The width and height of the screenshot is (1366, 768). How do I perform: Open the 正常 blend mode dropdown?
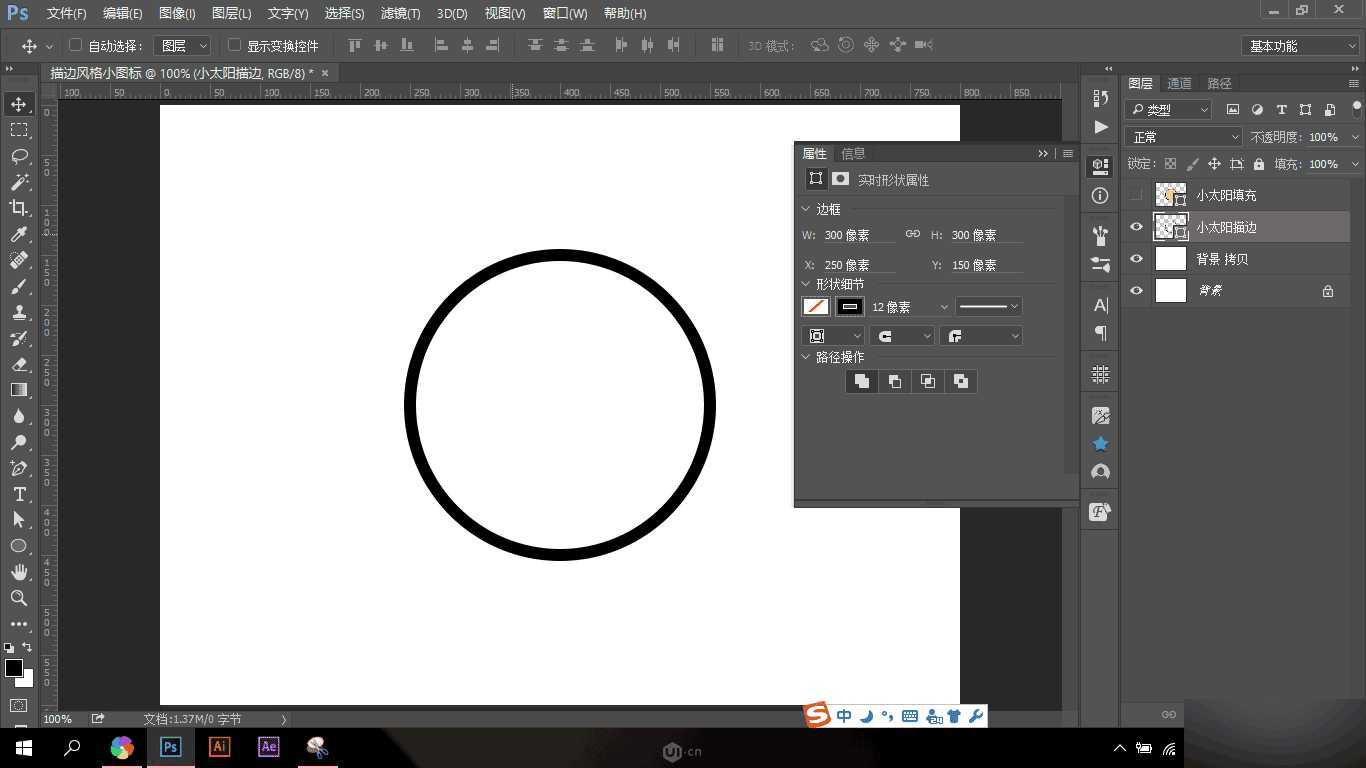pyautogui.click(x=1183, y=136)
